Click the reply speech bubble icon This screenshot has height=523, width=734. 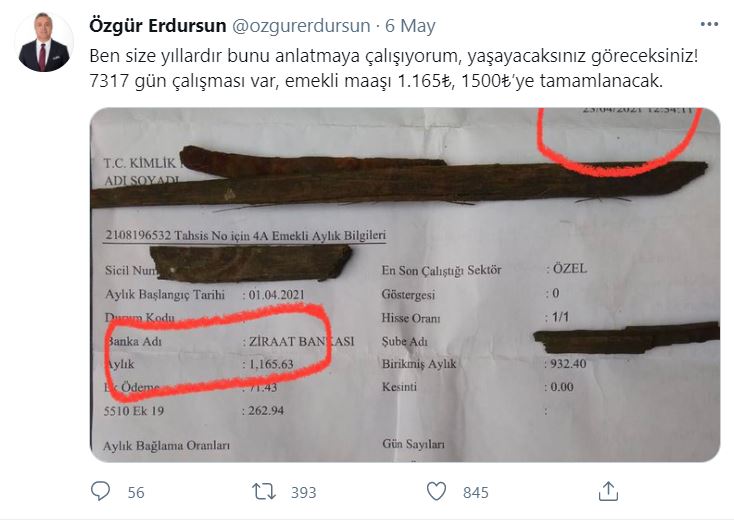coord(100,491)
